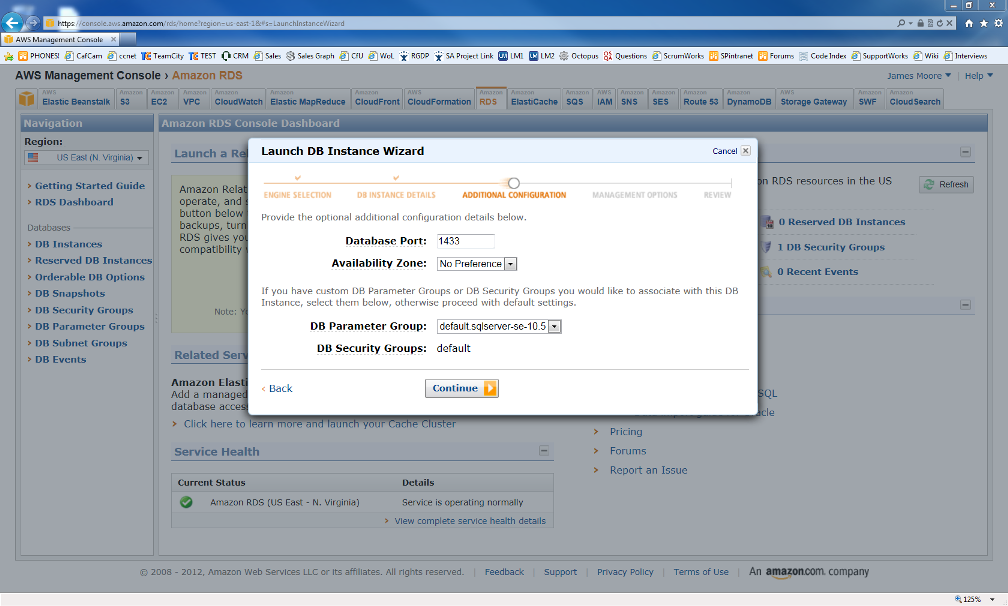
Task: Click the Database Port input field
Action: coord(465,241)
